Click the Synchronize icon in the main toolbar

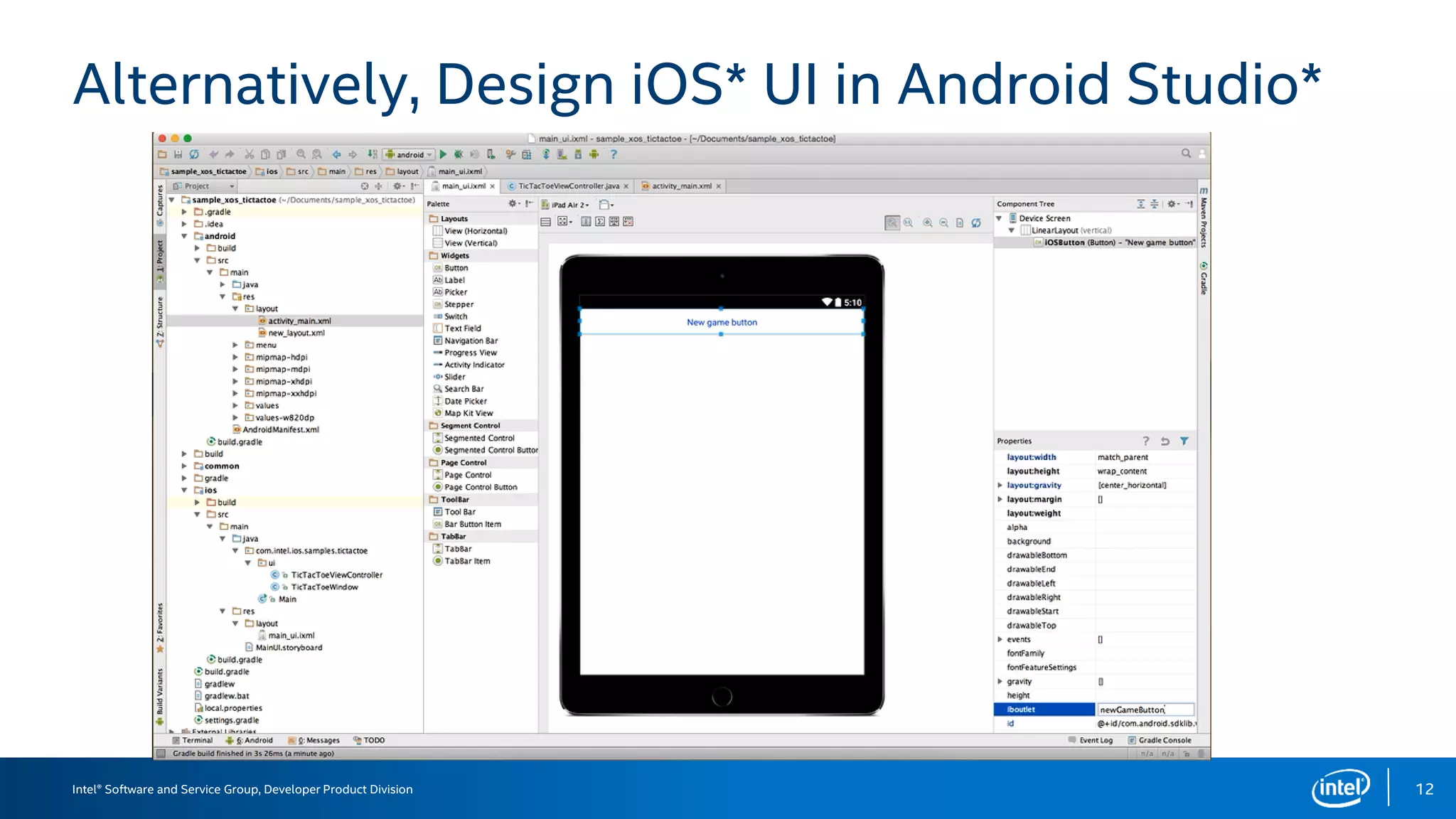pos(193,154)
